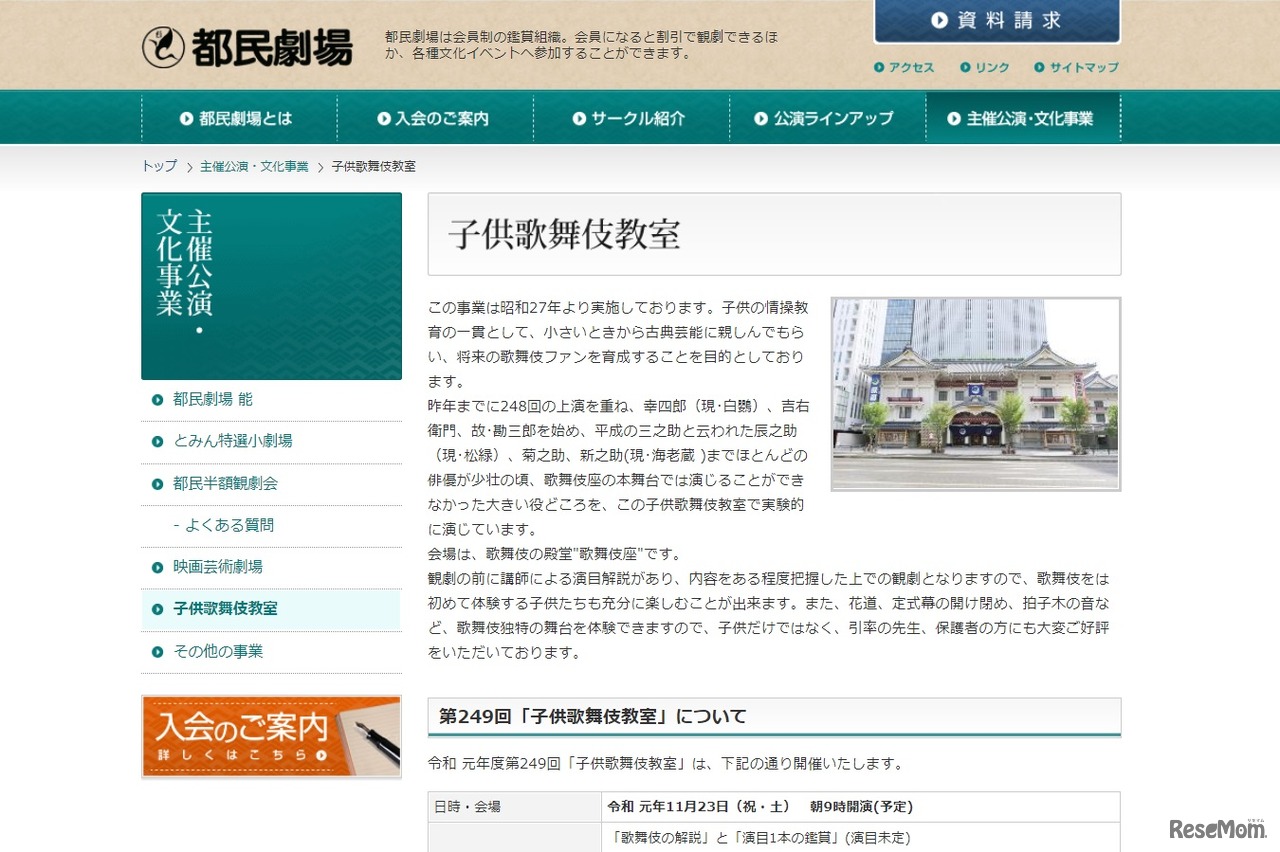
Task: Click the arrow bullet beside とみん特選小劇場
Action: pyautogui.click(x=158, y=440)
